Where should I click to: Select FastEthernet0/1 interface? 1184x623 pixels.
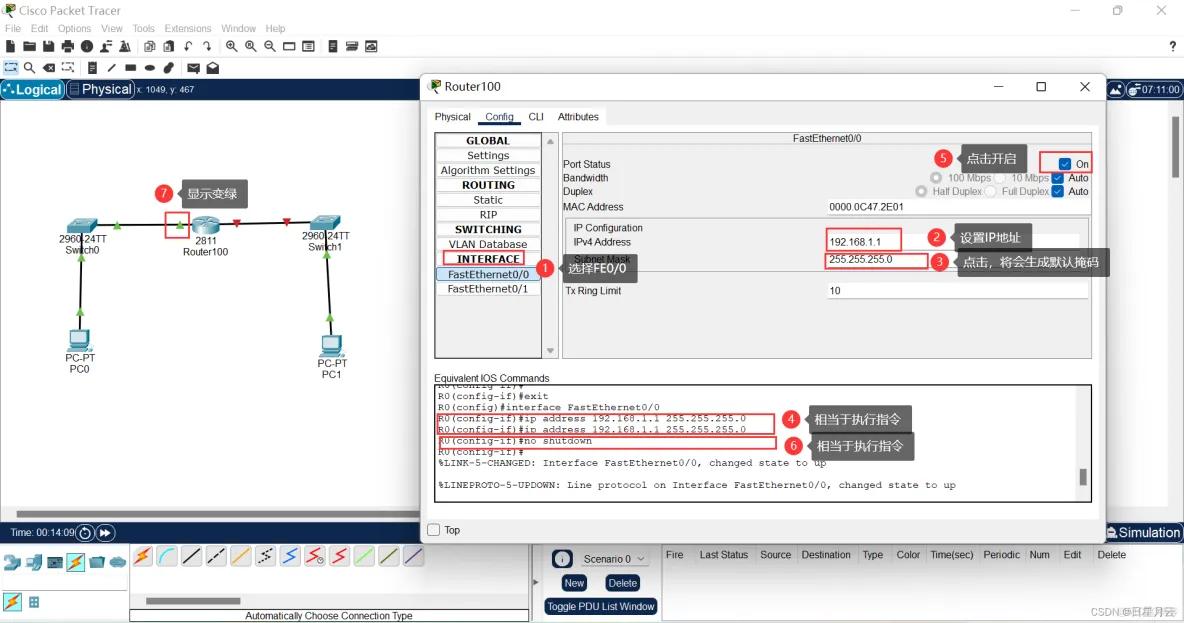coord(488,289)
